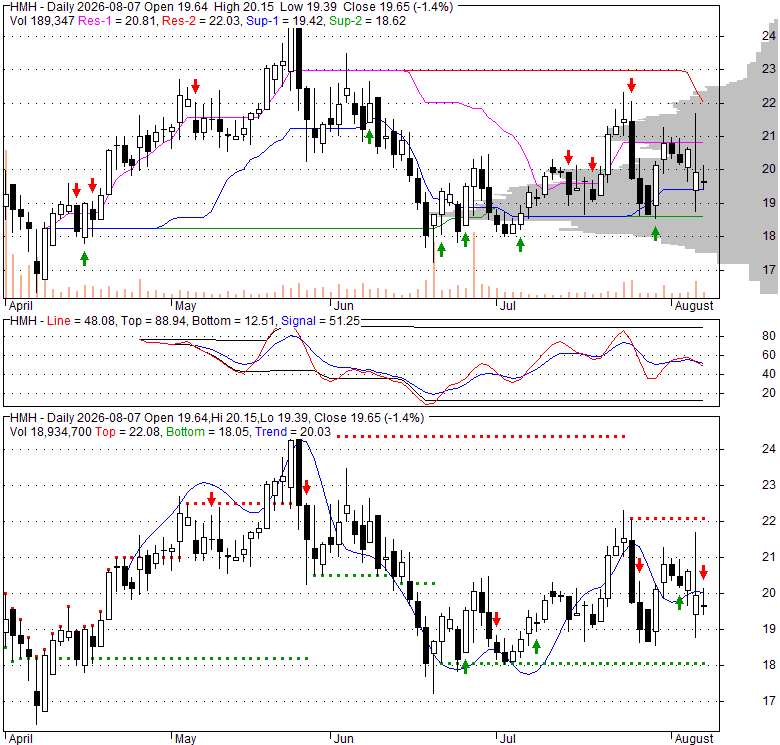
Task: Click the green buy arrow in August, bottom chart
Action: point(679,602)
